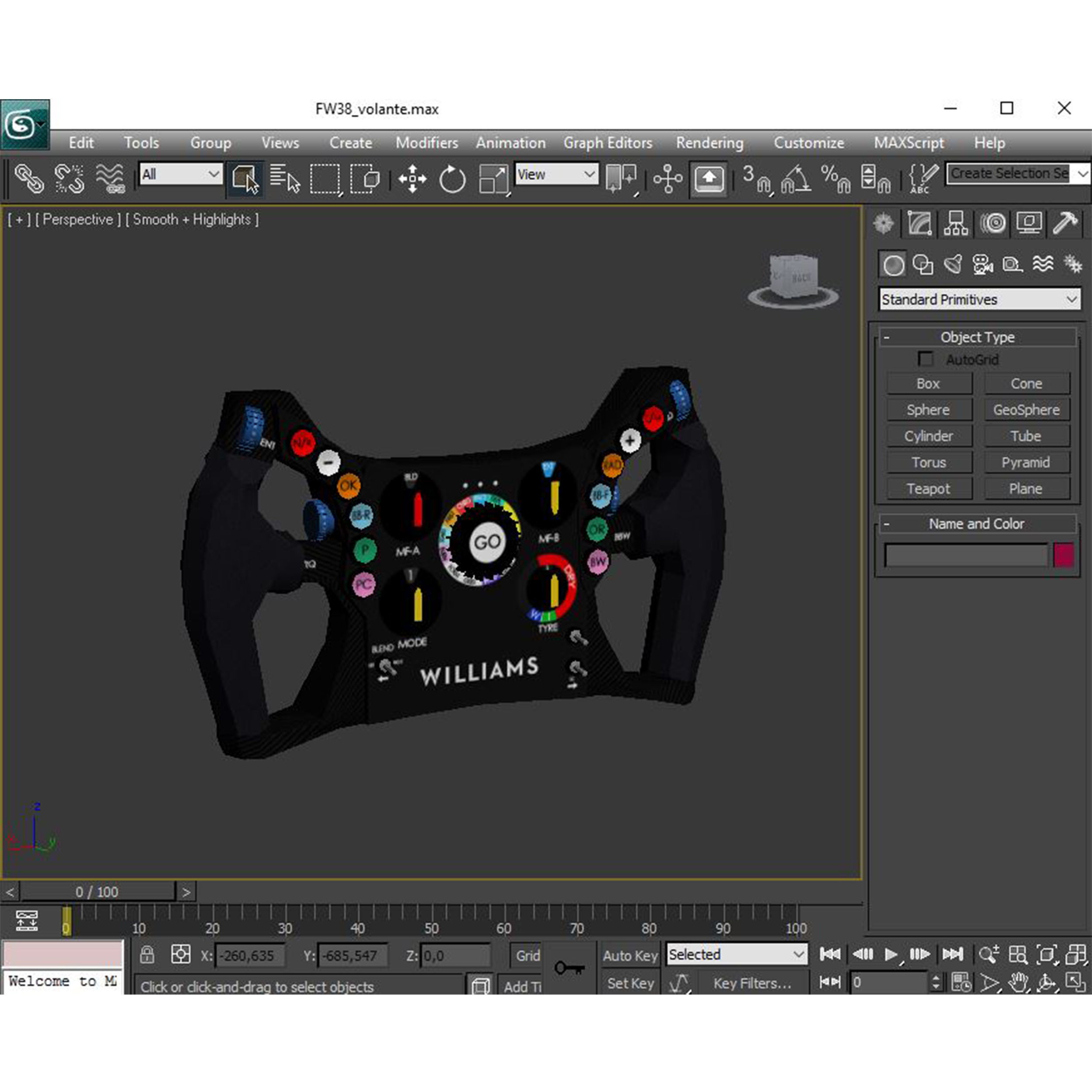Open the selection filter All dropdown
Image resolution: width=1092 pixels, height=1092 pixels.
coord(180,174)
